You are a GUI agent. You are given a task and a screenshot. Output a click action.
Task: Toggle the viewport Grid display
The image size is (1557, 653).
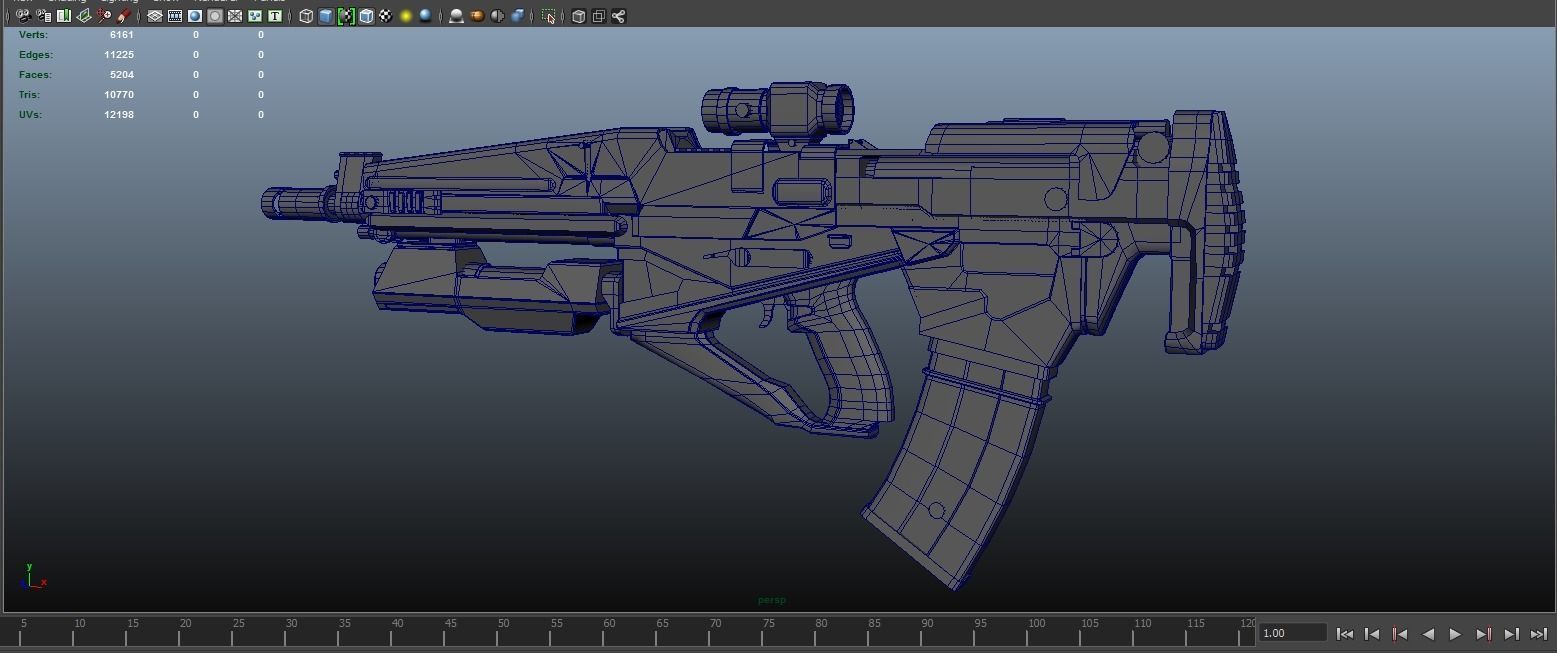155,16
